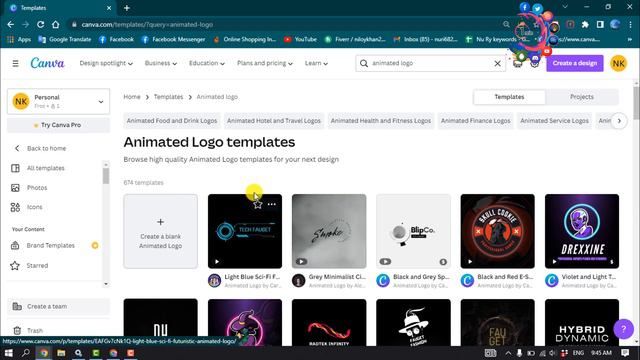Open Icons in the sidebar

(34, 207)
